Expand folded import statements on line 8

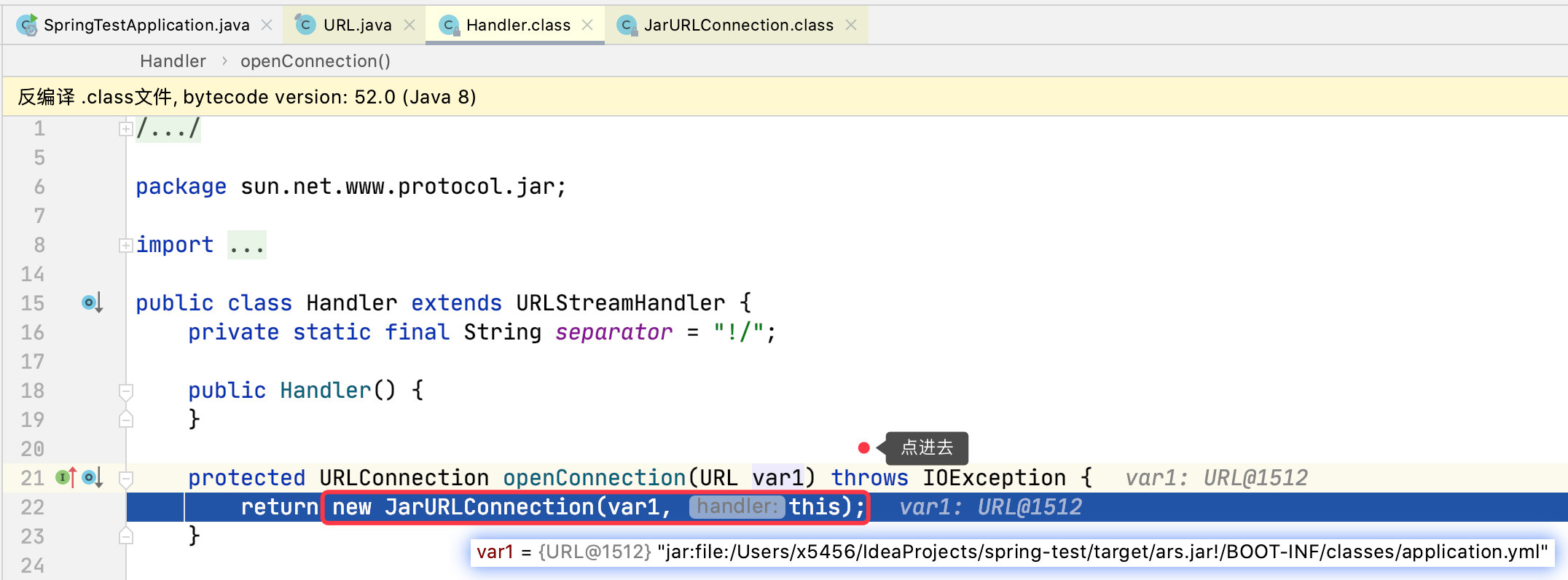[x=125, y=246]
